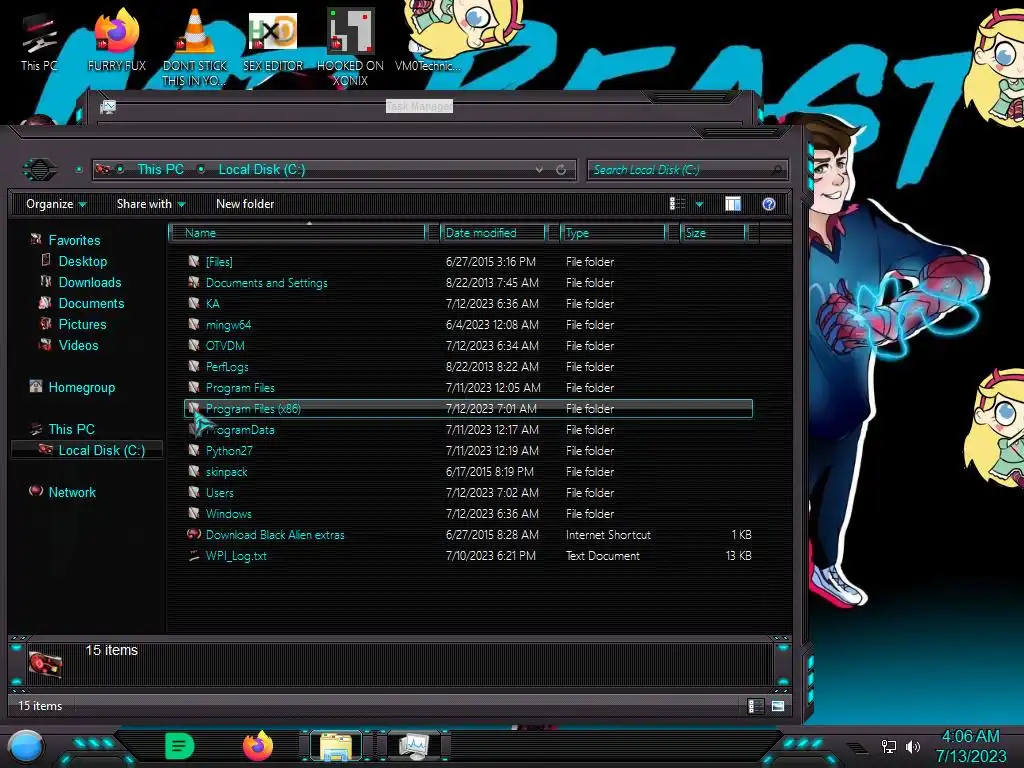Click New folder button
Screen dimensions: 1024x768
point(245,204)
